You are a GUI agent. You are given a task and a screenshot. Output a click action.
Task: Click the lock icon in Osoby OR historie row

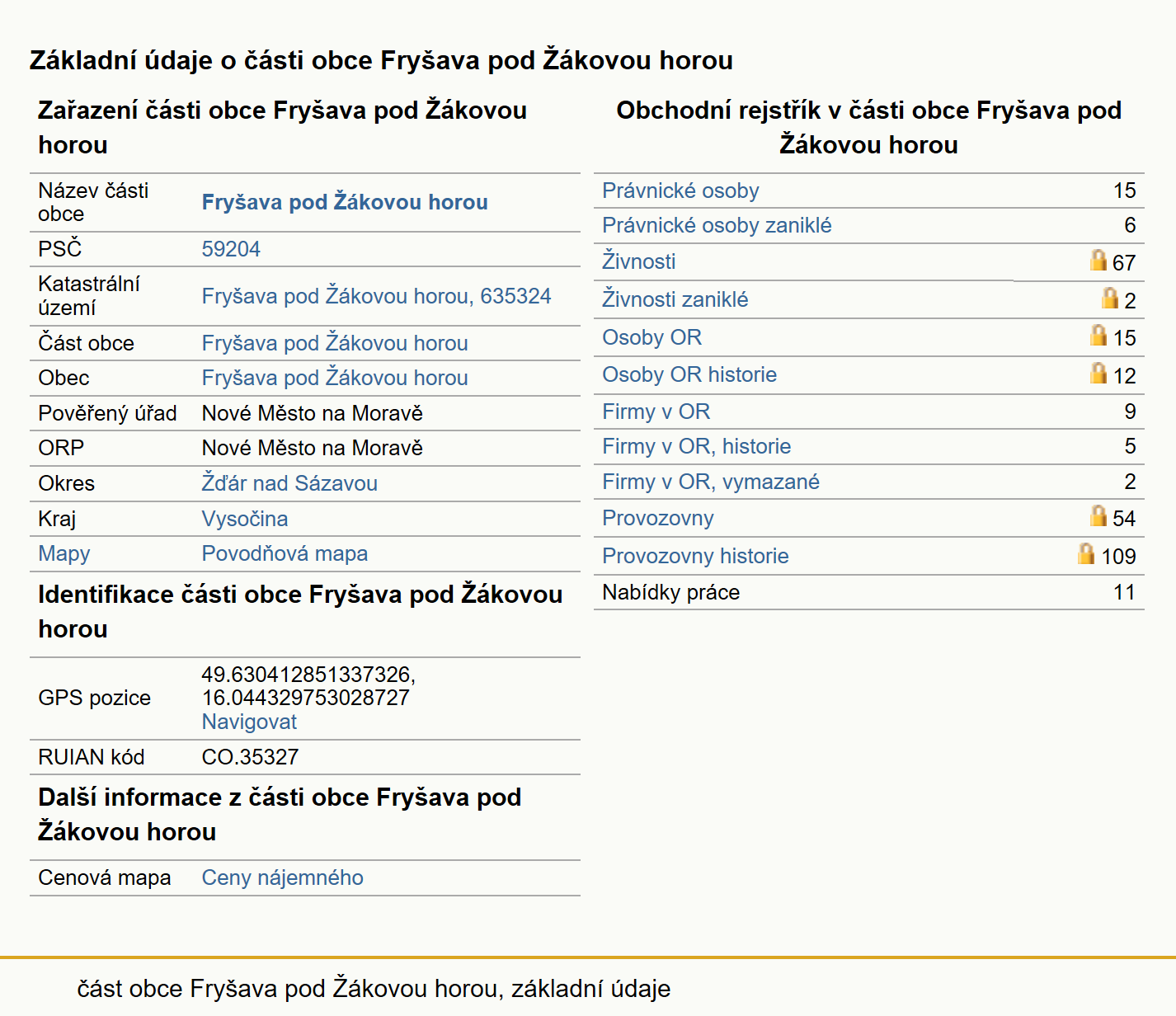(x=1098, y=373)
